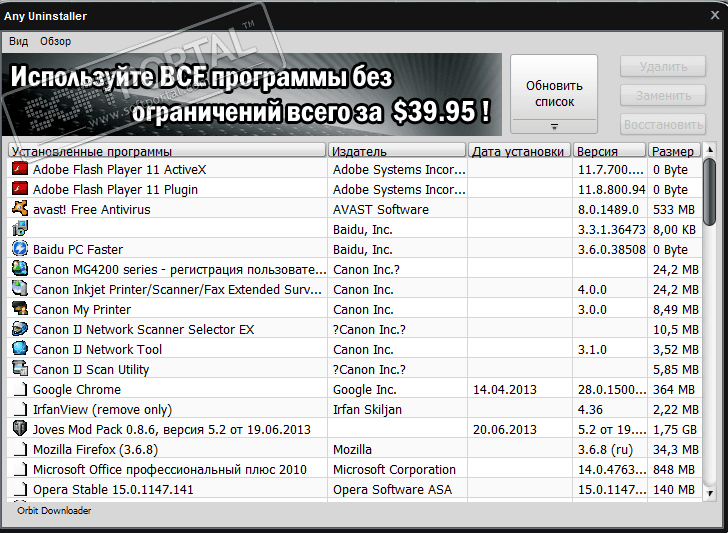The image size is (728, 533).
Task: Select the Adobe Flash Player 11 Plugin row
Action: coord(355,189)
